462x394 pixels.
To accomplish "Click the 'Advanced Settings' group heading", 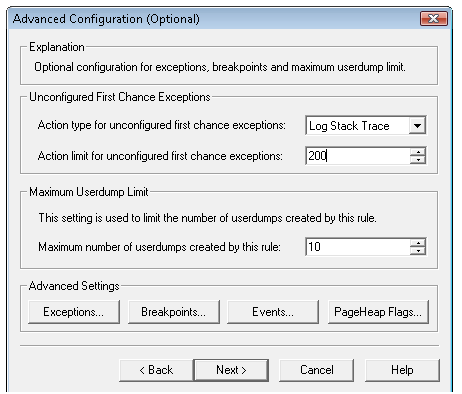I will click(x=74, y=286).
